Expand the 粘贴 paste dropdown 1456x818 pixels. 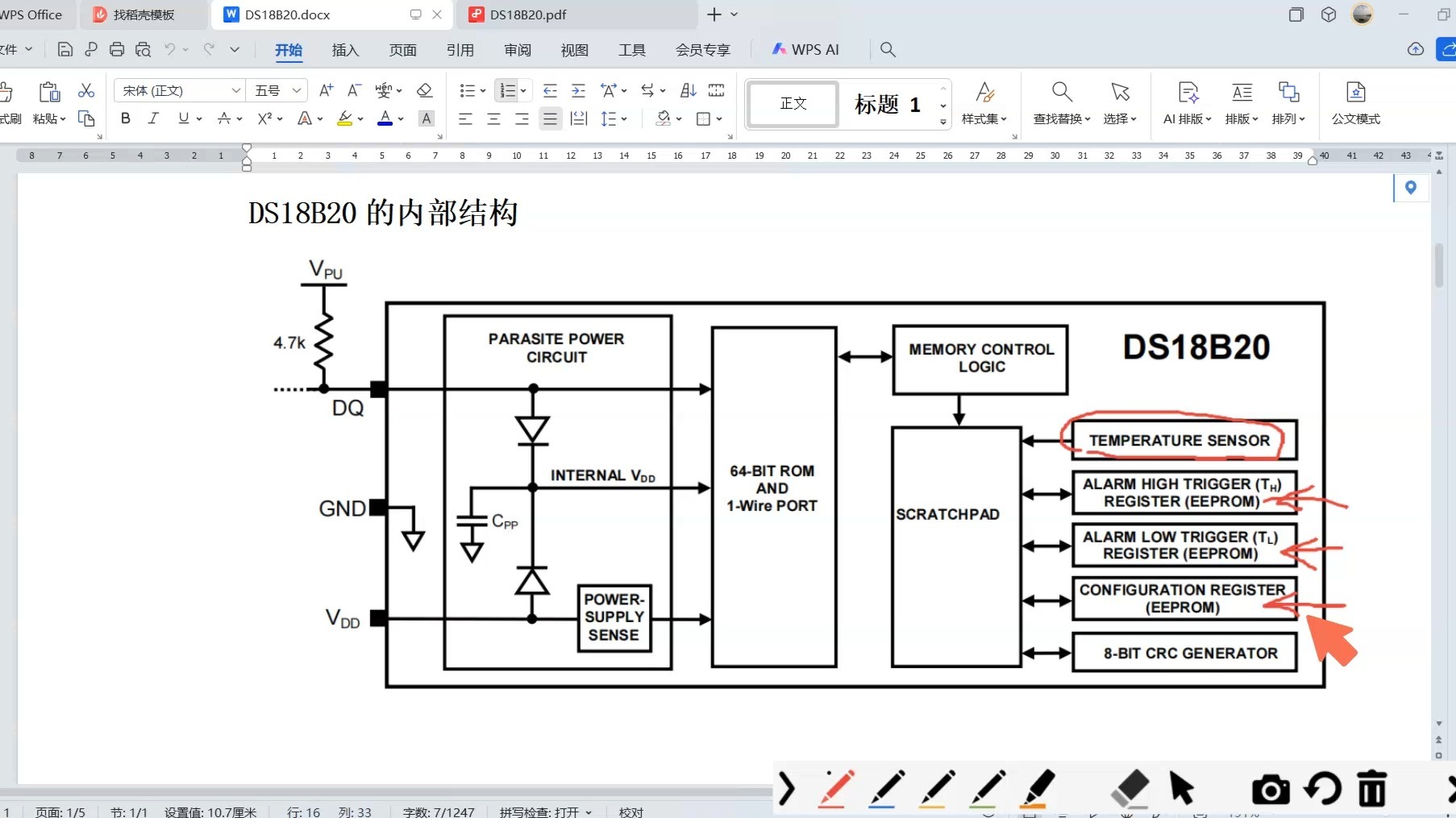[49, 118]
